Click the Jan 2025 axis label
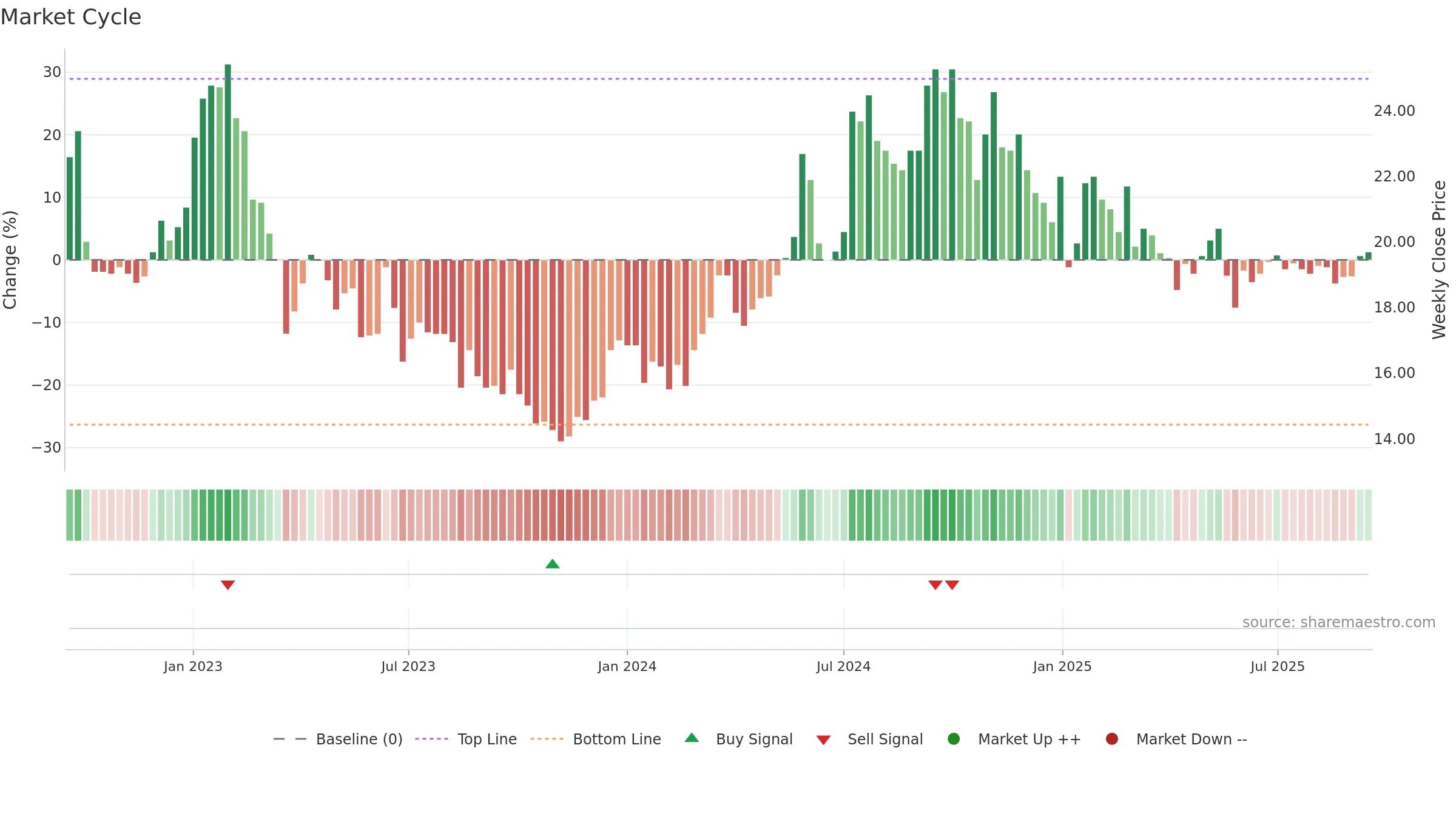The image size is (1456, 819). click(1062, 666)
